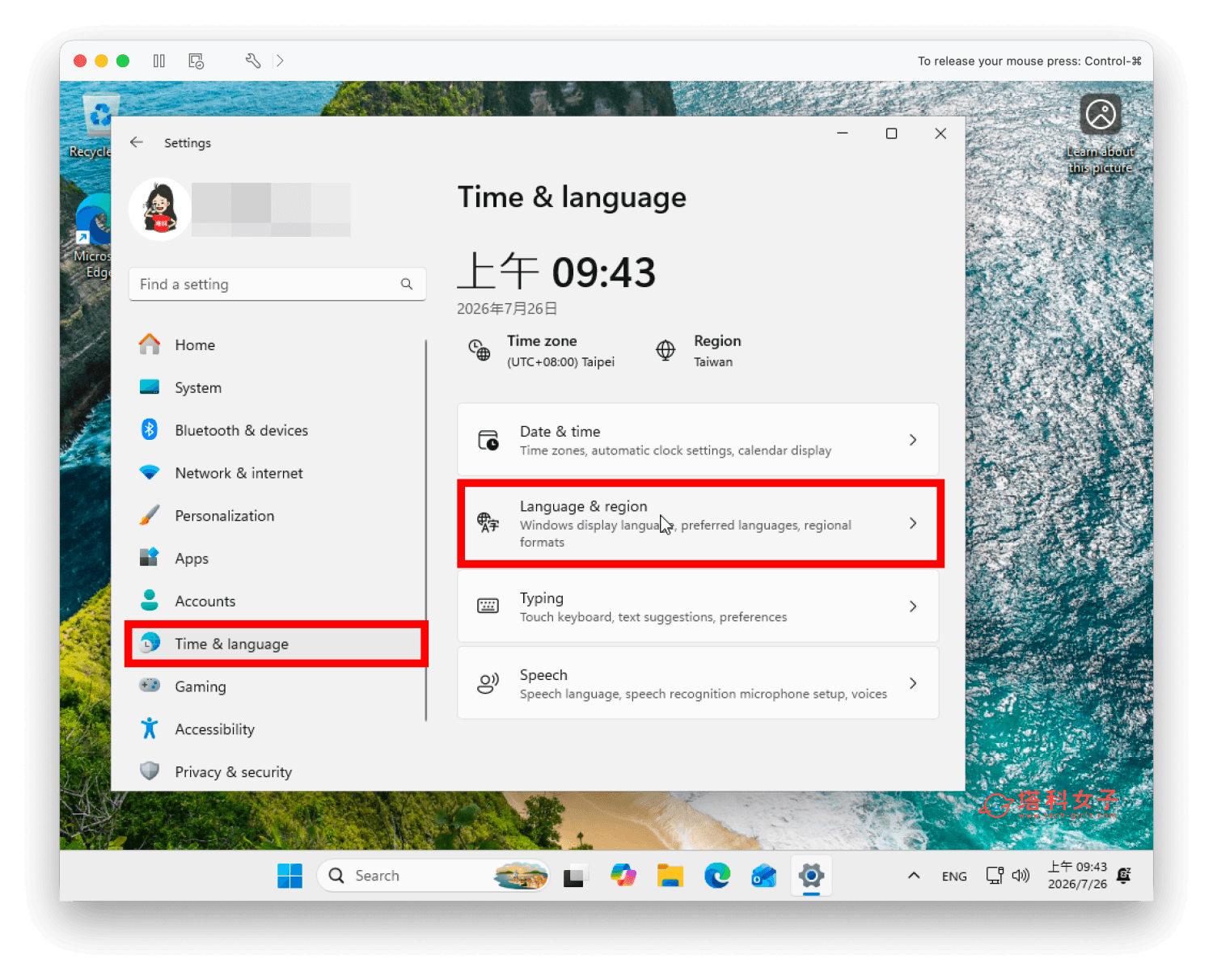
Task: Open the Language & region chevron
Action: pos(913,523)
